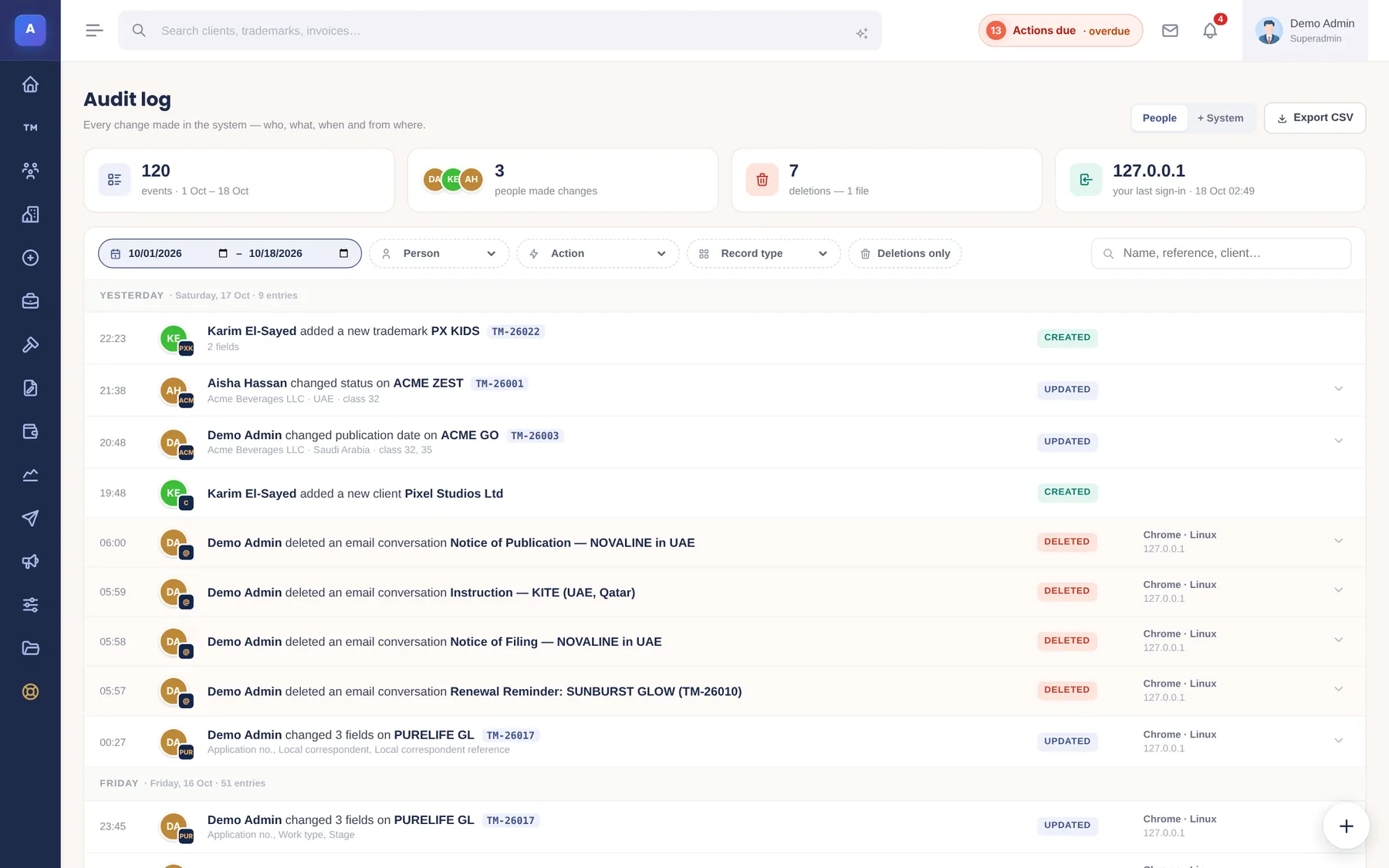
Task: Toggle the Deletions only filter
Action: 904,254
